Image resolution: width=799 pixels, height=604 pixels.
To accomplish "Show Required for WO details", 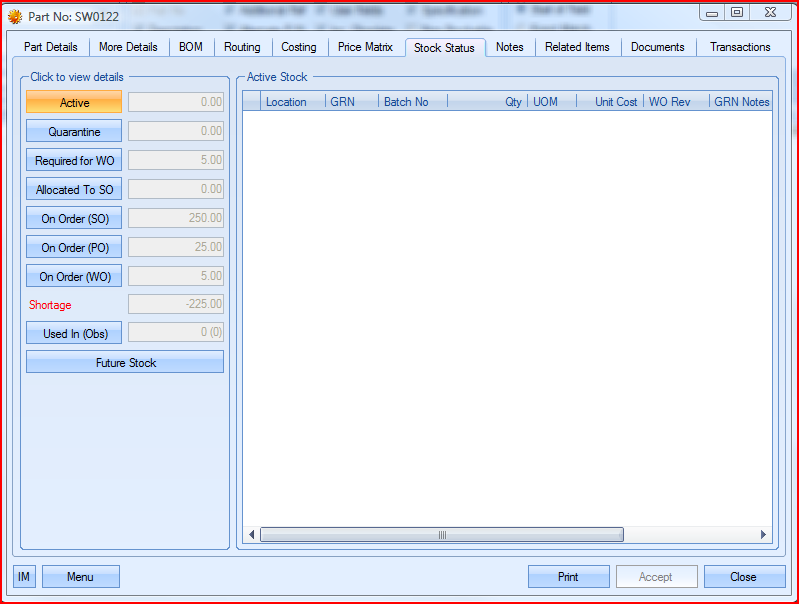I will point(74,161).
